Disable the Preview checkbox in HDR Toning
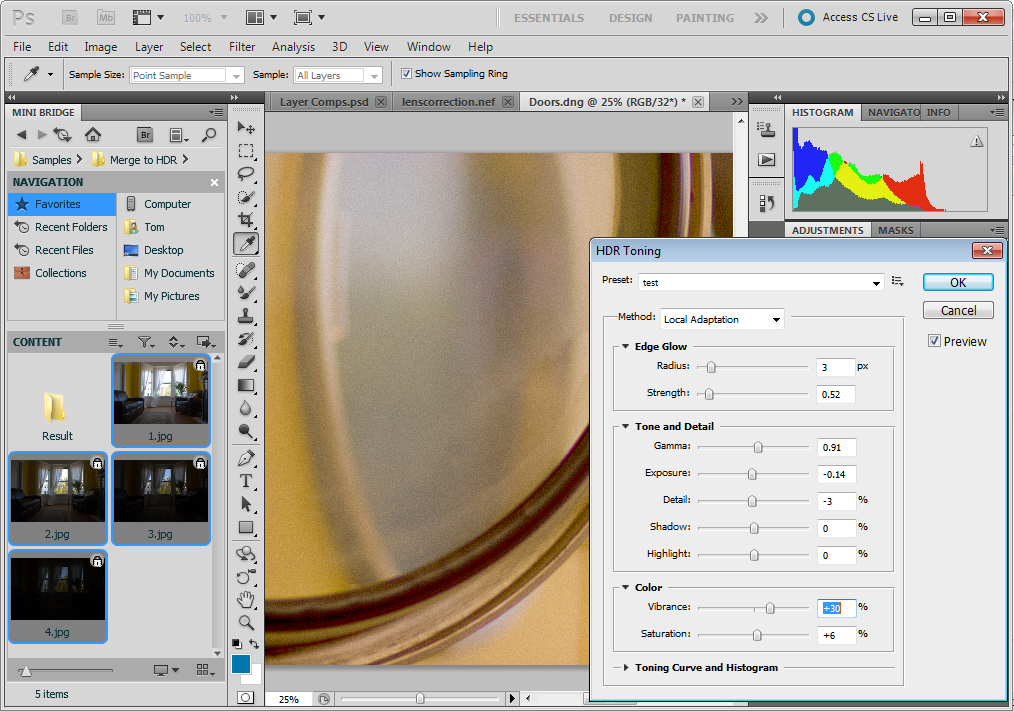This screenshot has height=712, width=1014. 934,341
